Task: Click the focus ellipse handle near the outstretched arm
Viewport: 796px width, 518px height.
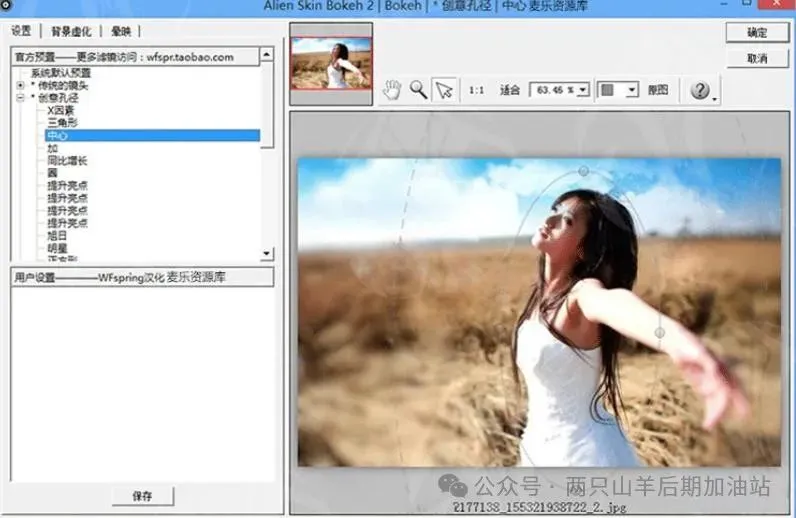Action: [659, 333]
